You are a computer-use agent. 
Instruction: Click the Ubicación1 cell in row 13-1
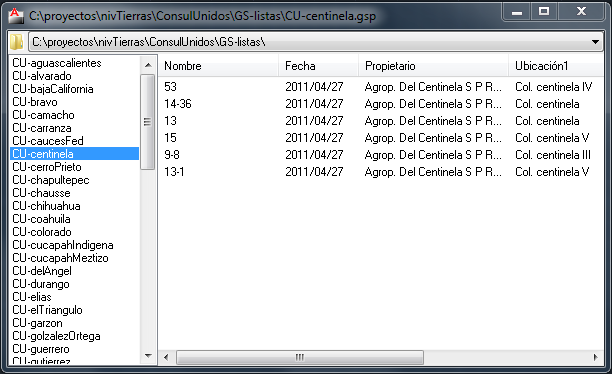pos(552,172)
